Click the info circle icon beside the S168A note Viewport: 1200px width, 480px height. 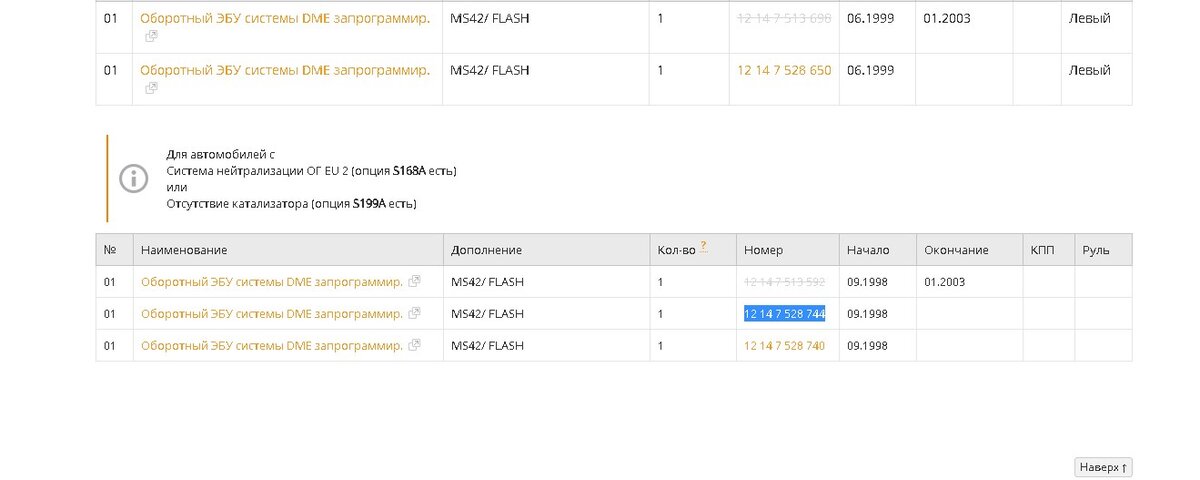pyautogui.click(x=134, y=179)
